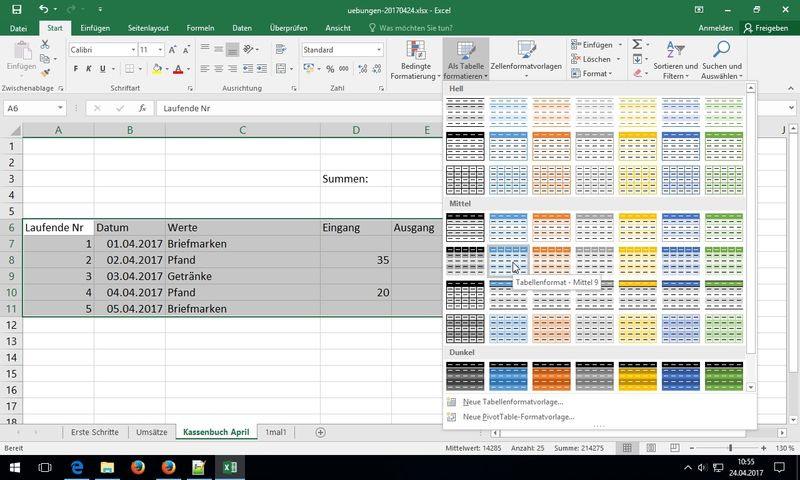Click the Italic (K) formatting icon
The width and height of the screenshot is (800, 480).
pos(89,69)
